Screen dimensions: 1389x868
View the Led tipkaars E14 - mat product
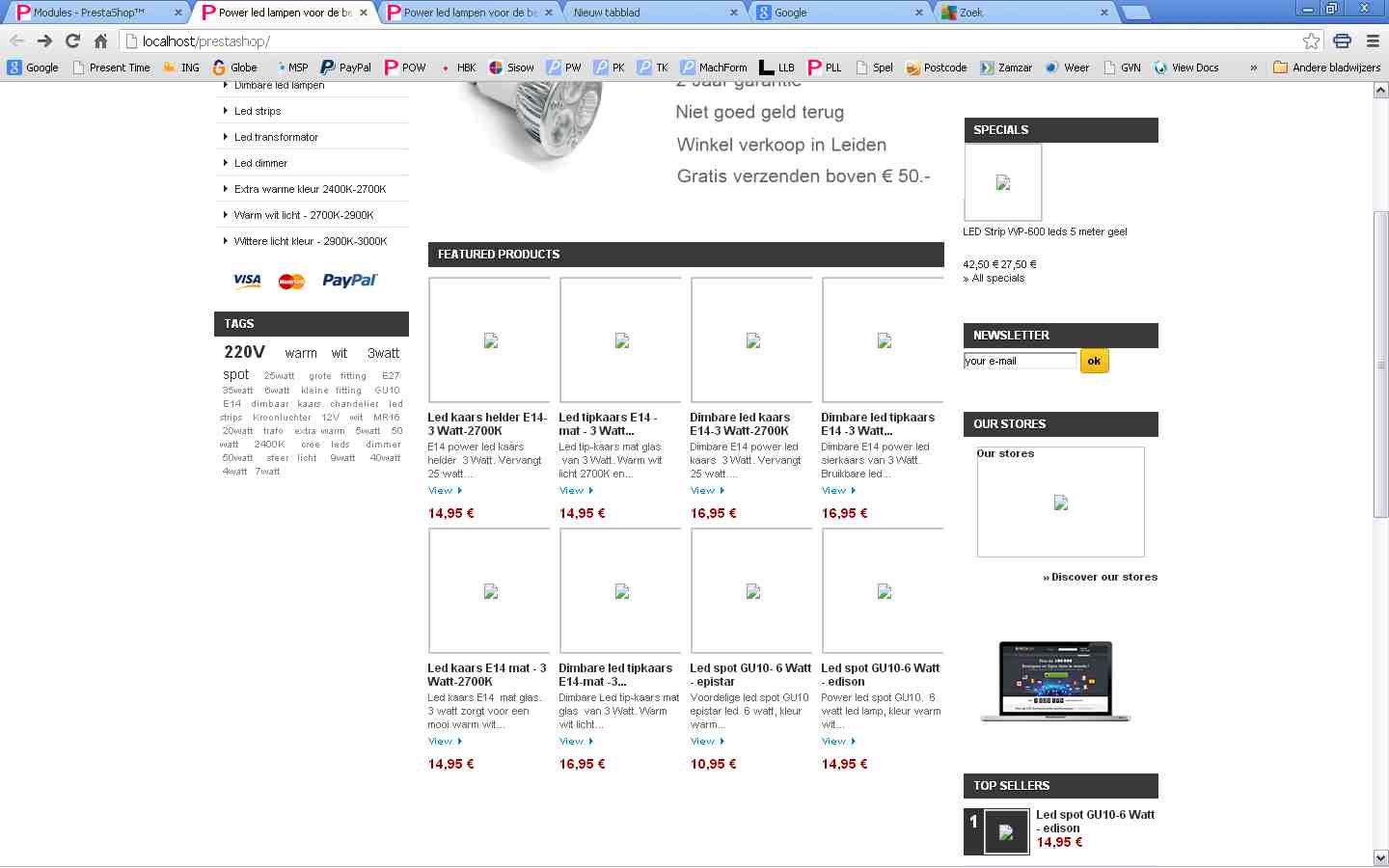pyautogui.click(x=576, y=491)
